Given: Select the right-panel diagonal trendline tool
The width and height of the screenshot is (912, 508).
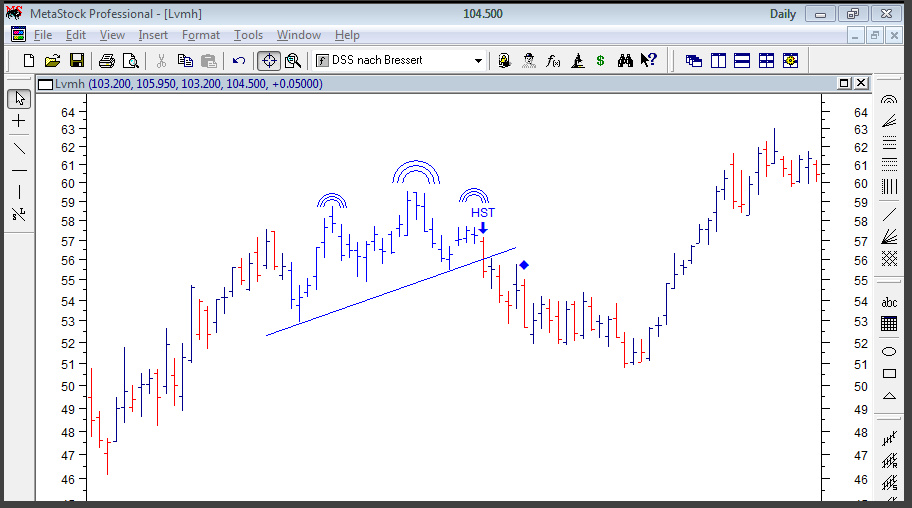Looking at the screenshot, I should click(x=889, y=215).
